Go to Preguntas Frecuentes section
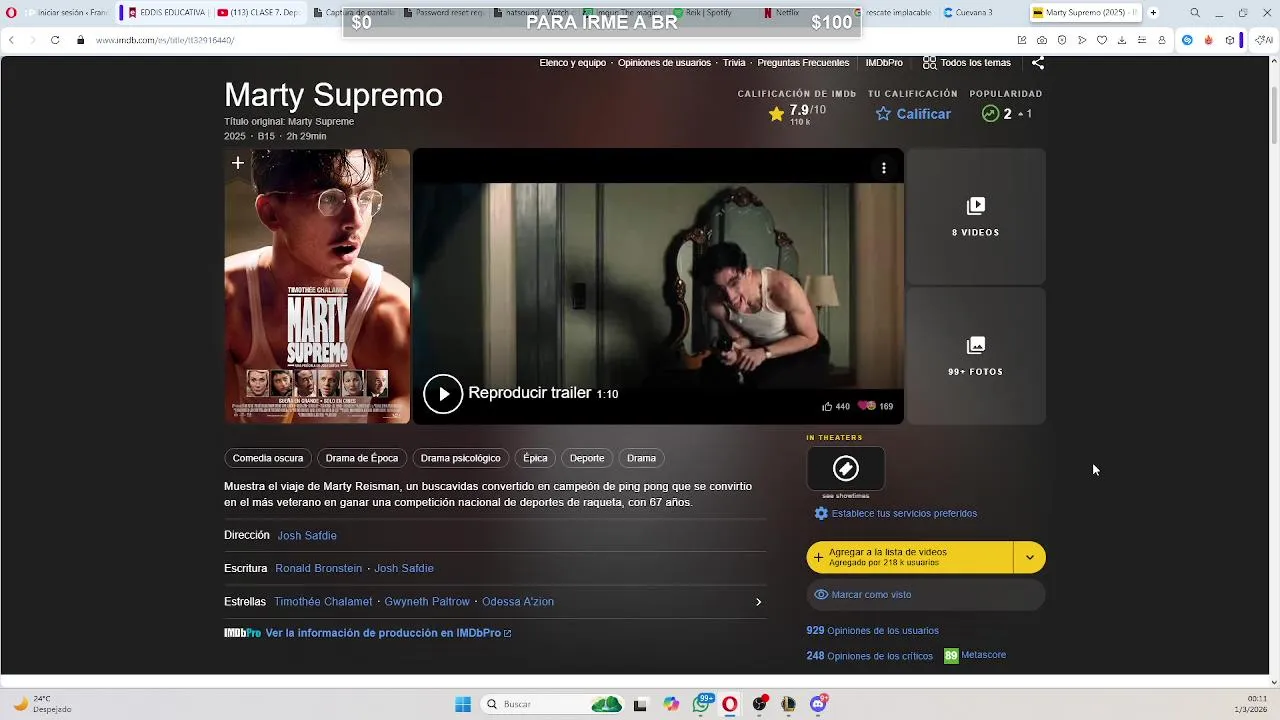The image size is (1280, 720). 803,62
